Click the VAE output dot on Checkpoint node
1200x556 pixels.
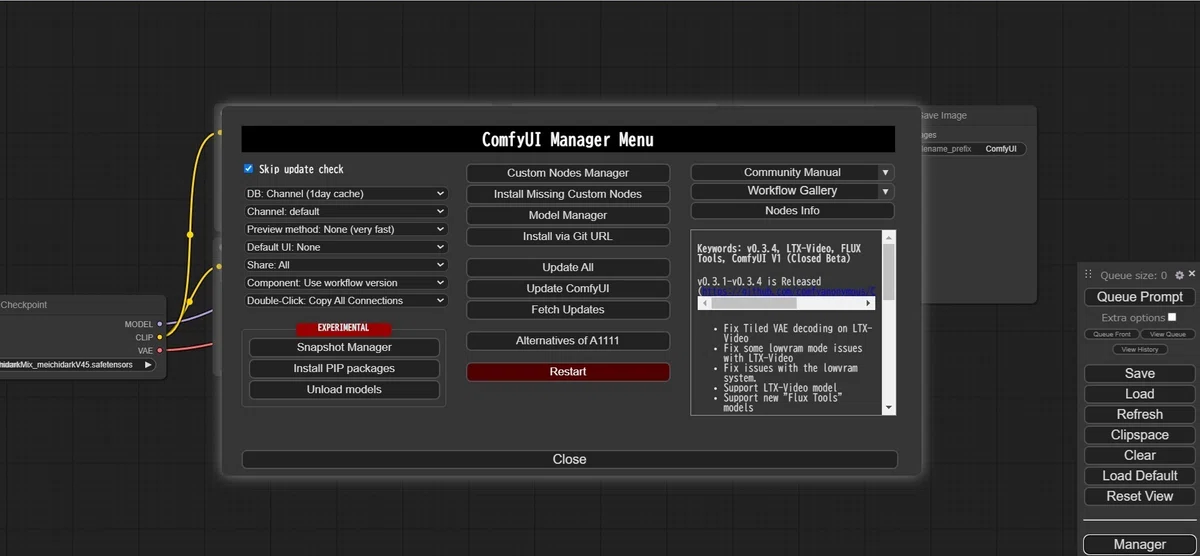(x=159, y=351)
